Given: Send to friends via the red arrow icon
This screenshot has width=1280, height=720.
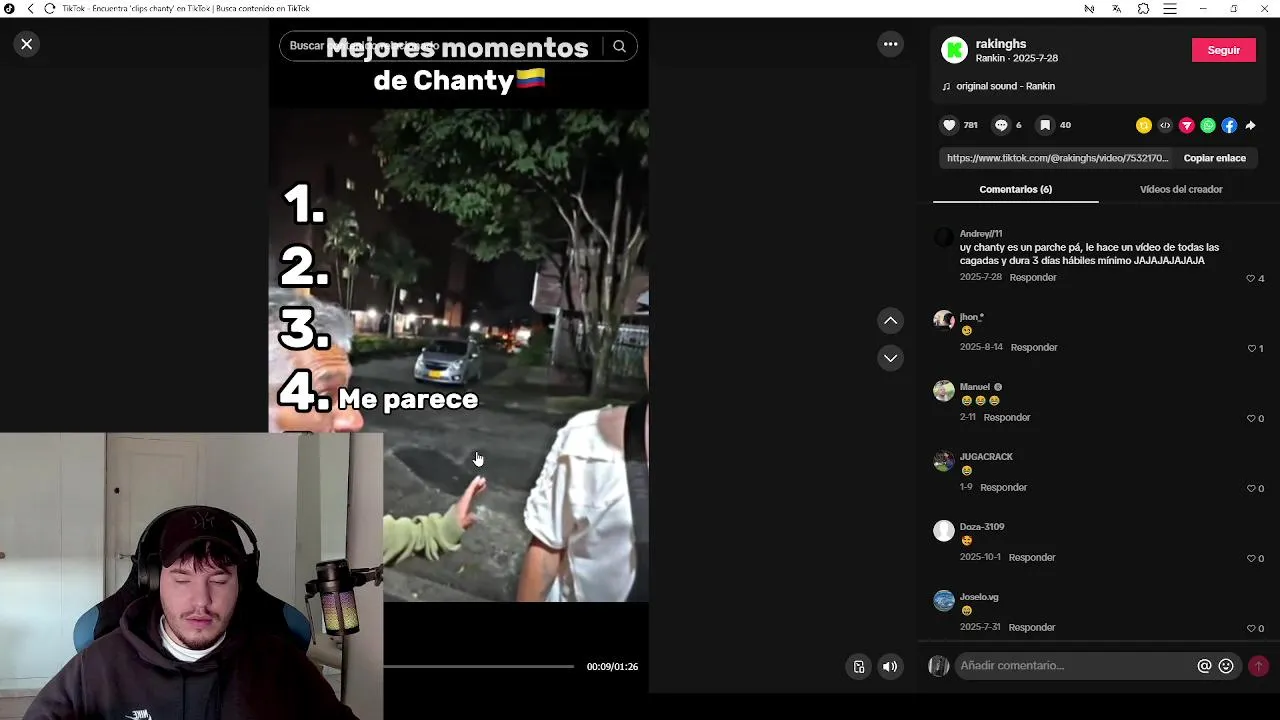Looking at the screenshot, I should coord(1187,125).
